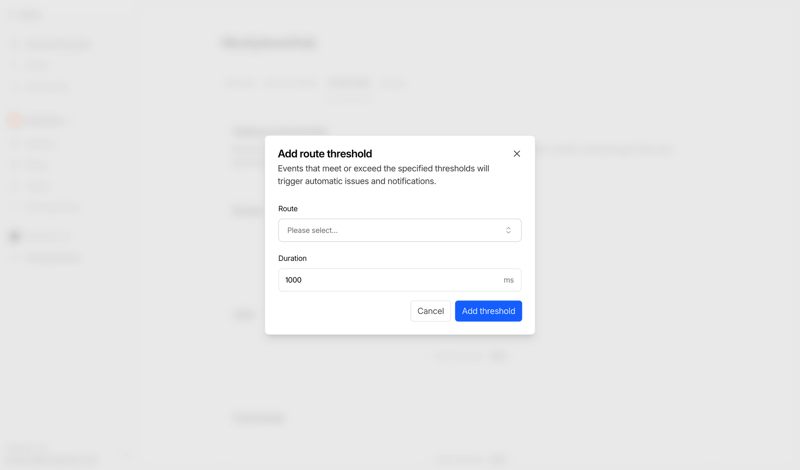
Task: Confirm with the Add threshold button
Action: point(488,311)
